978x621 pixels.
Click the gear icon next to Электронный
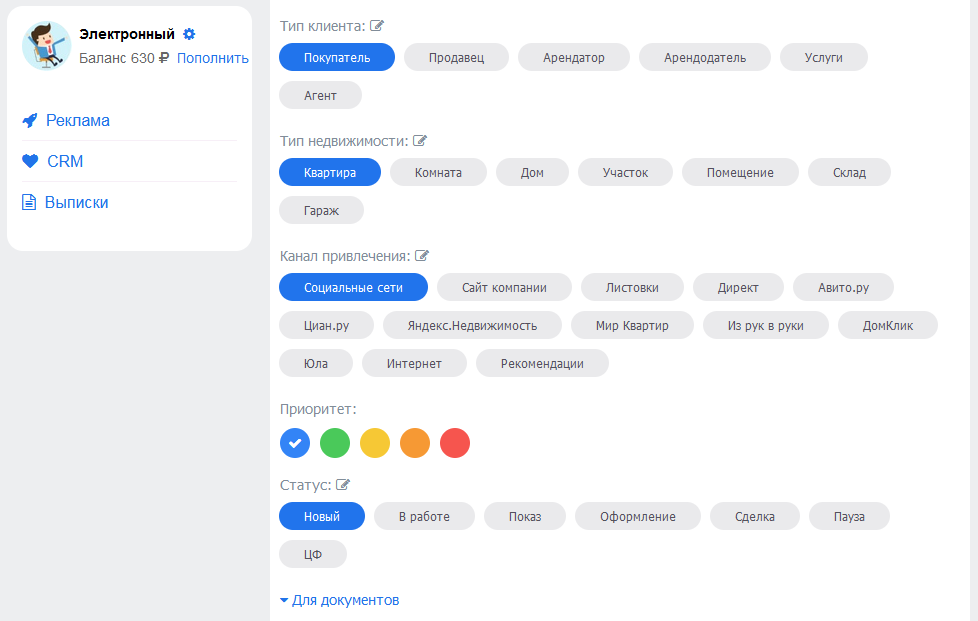click(189, 34)
